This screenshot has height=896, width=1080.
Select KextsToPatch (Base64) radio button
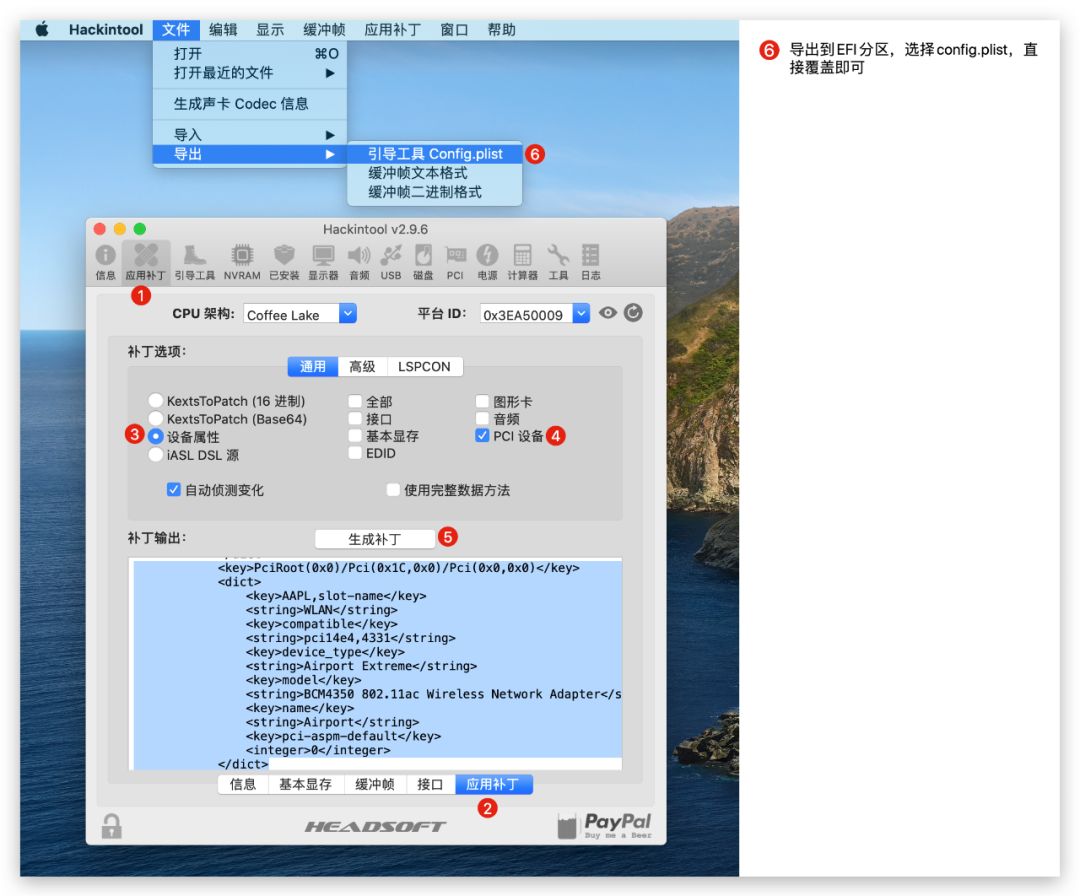[x=156, y=418]
